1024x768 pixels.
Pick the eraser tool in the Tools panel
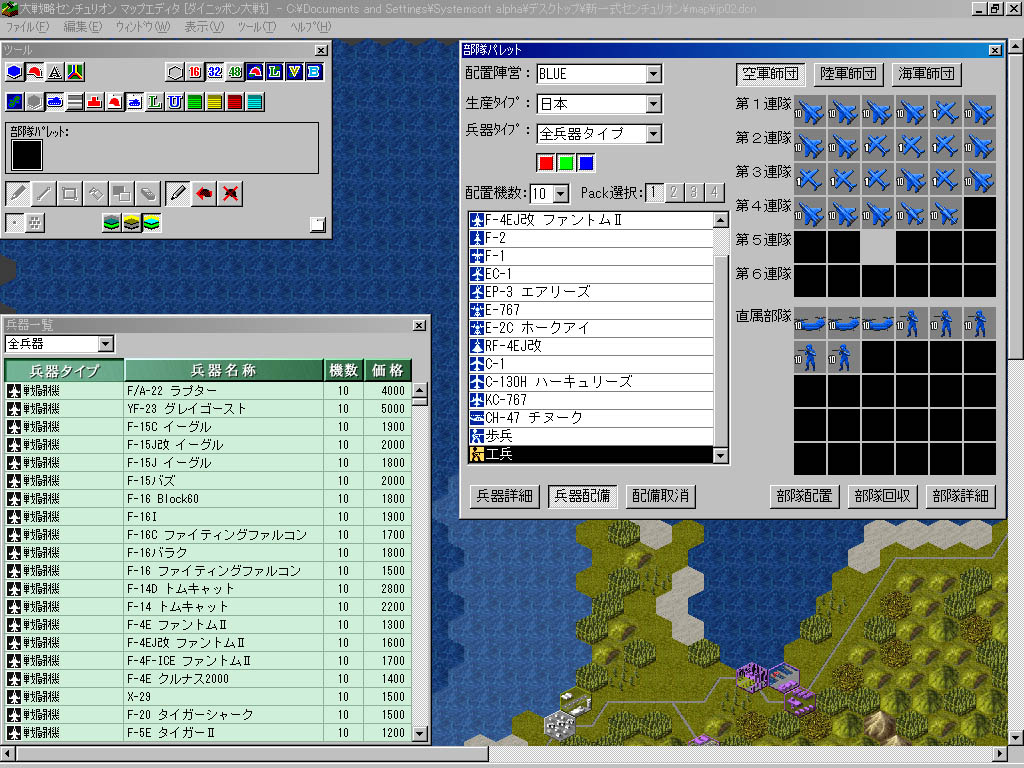[x=147, y=192]
